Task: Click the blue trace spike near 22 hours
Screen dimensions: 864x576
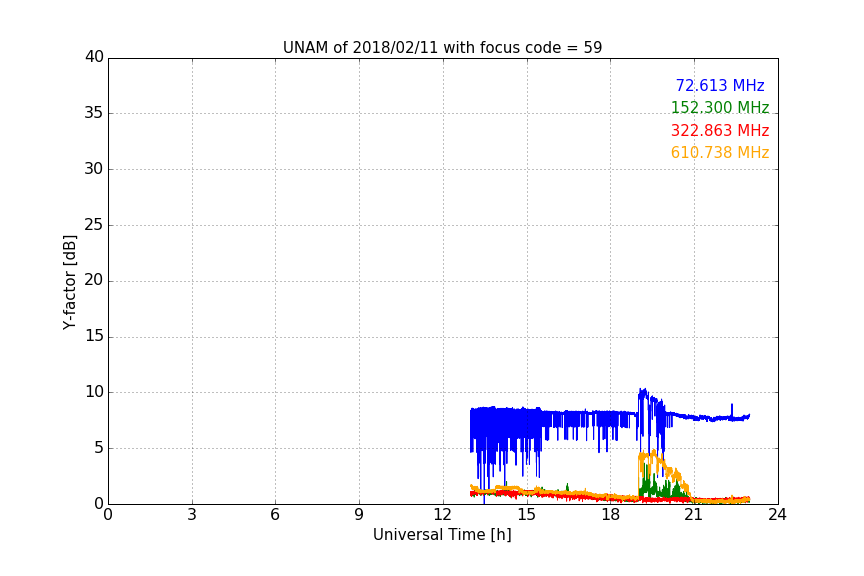Action: click(732, 410)
